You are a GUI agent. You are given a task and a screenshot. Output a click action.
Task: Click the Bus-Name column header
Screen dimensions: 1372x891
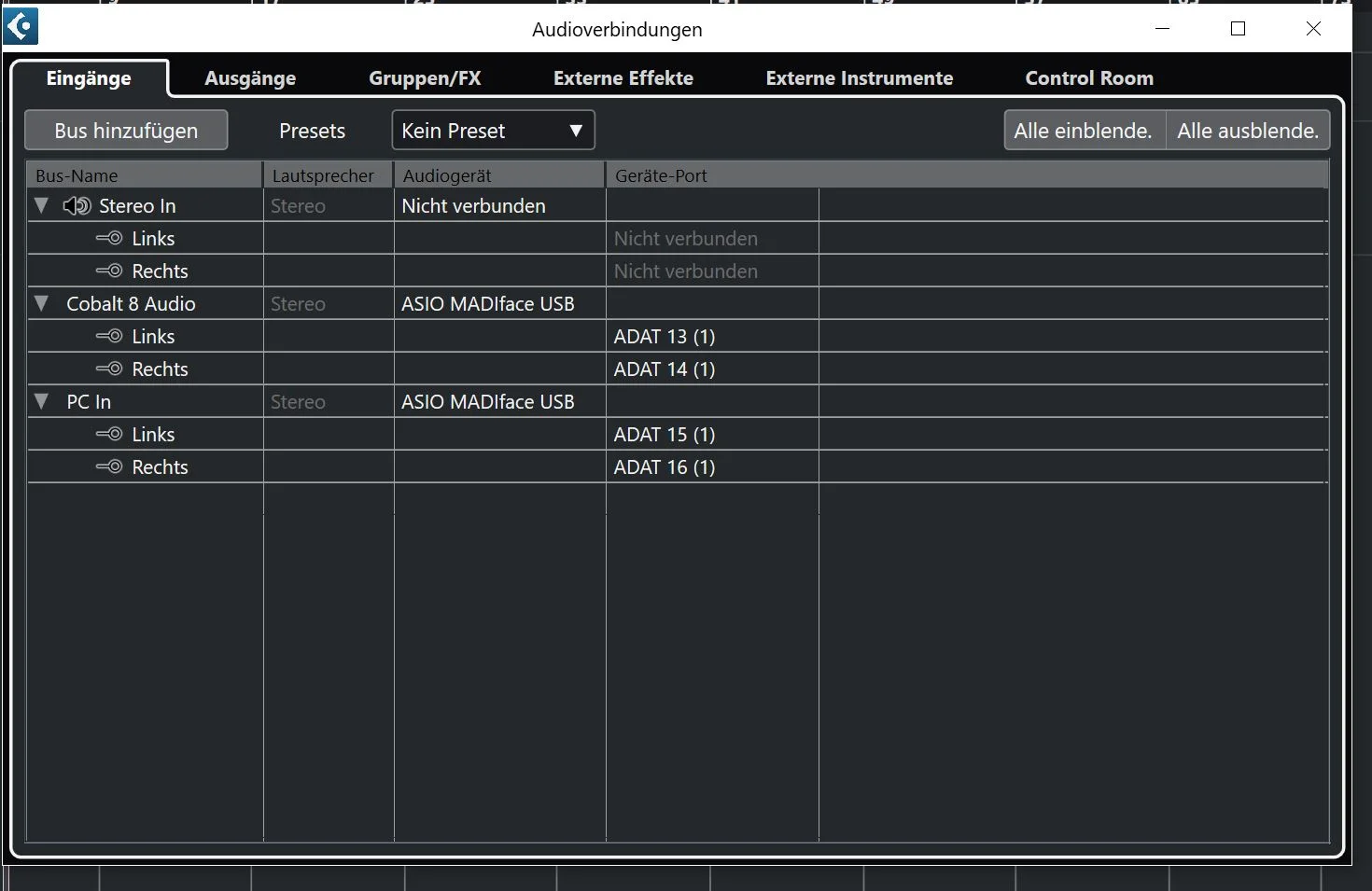(x=145, y=175)
